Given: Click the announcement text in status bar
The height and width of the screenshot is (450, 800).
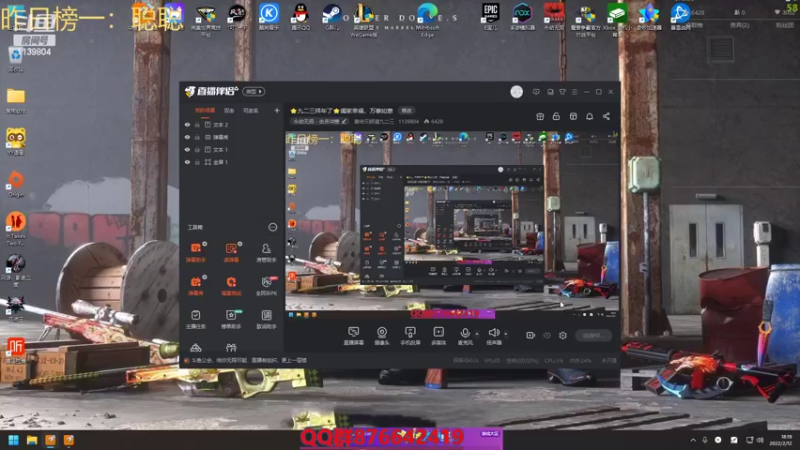Looking at the screenshot, I should point(249,360).
